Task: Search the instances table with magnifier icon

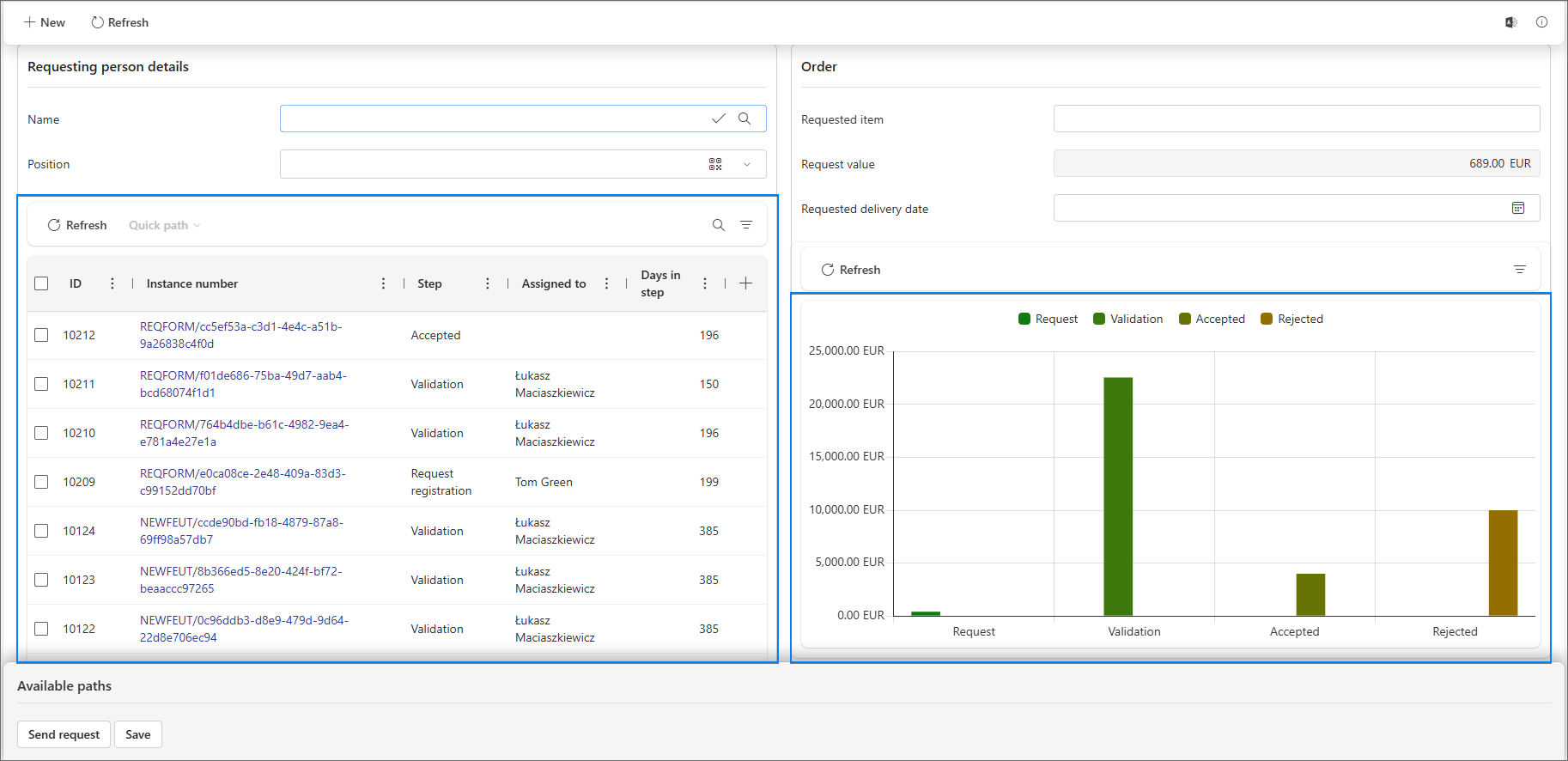Action: pyautogui.click(x=719, y=225)
